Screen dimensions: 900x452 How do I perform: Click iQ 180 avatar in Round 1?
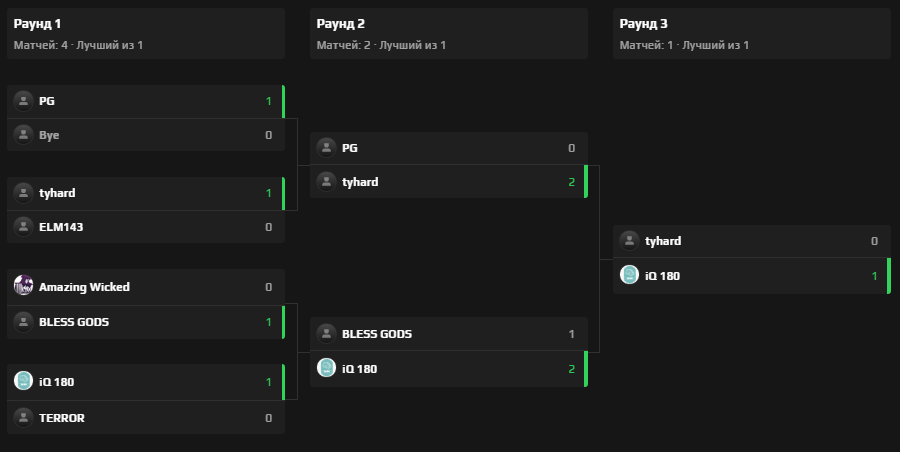pos(24,381)
